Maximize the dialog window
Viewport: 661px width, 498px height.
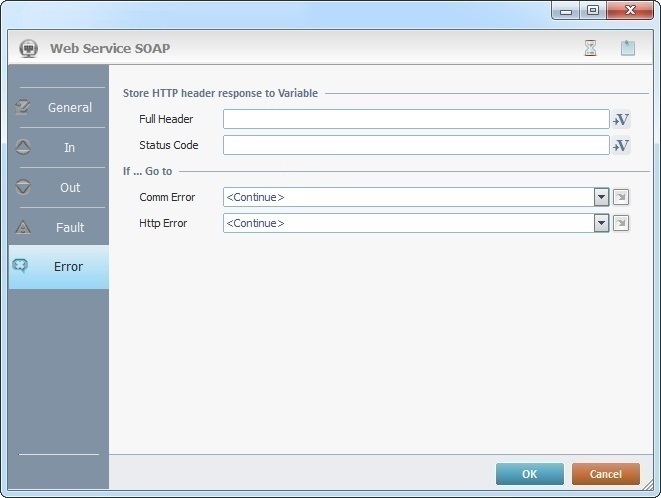pyautogui.click(x=593, y=10)
